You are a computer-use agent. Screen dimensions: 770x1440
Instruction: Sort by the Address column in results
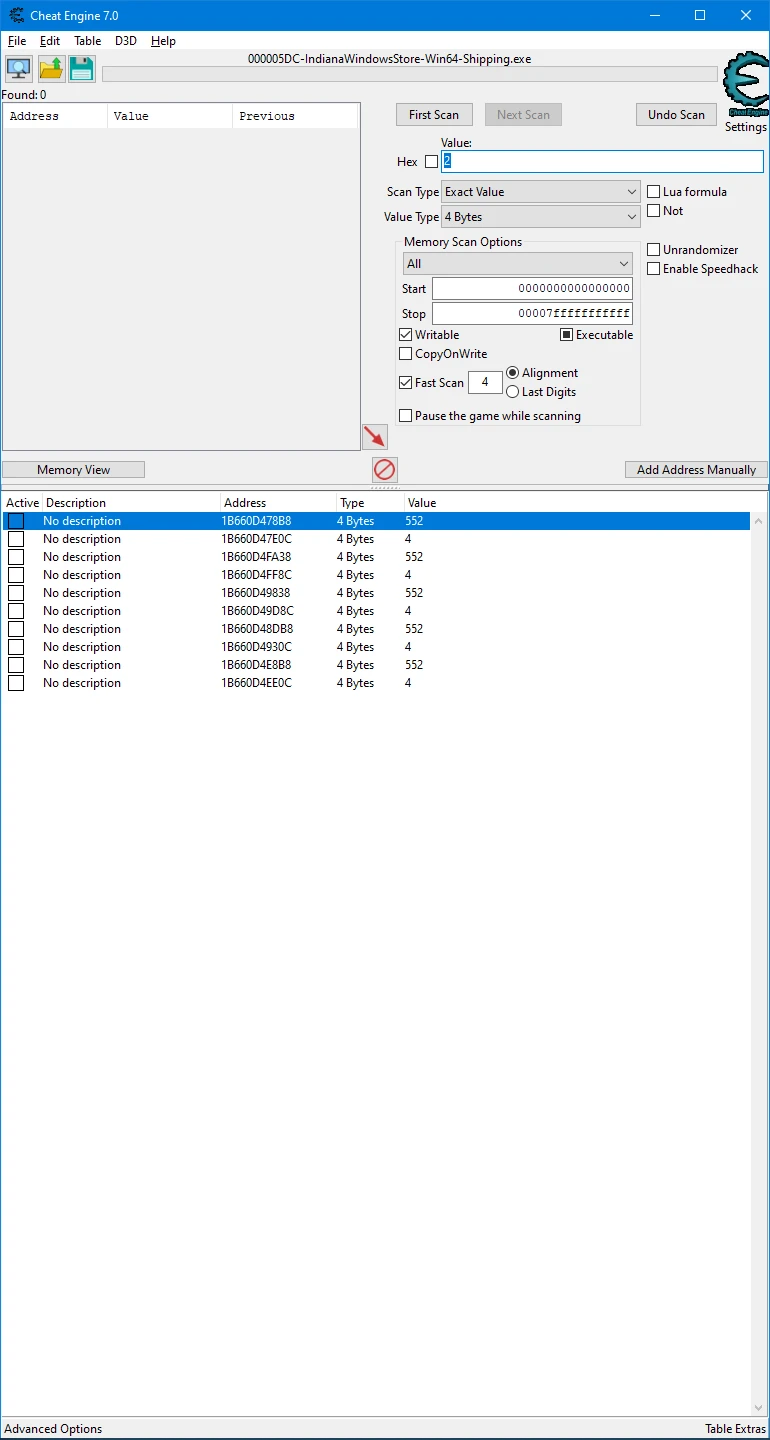(57, 116)
